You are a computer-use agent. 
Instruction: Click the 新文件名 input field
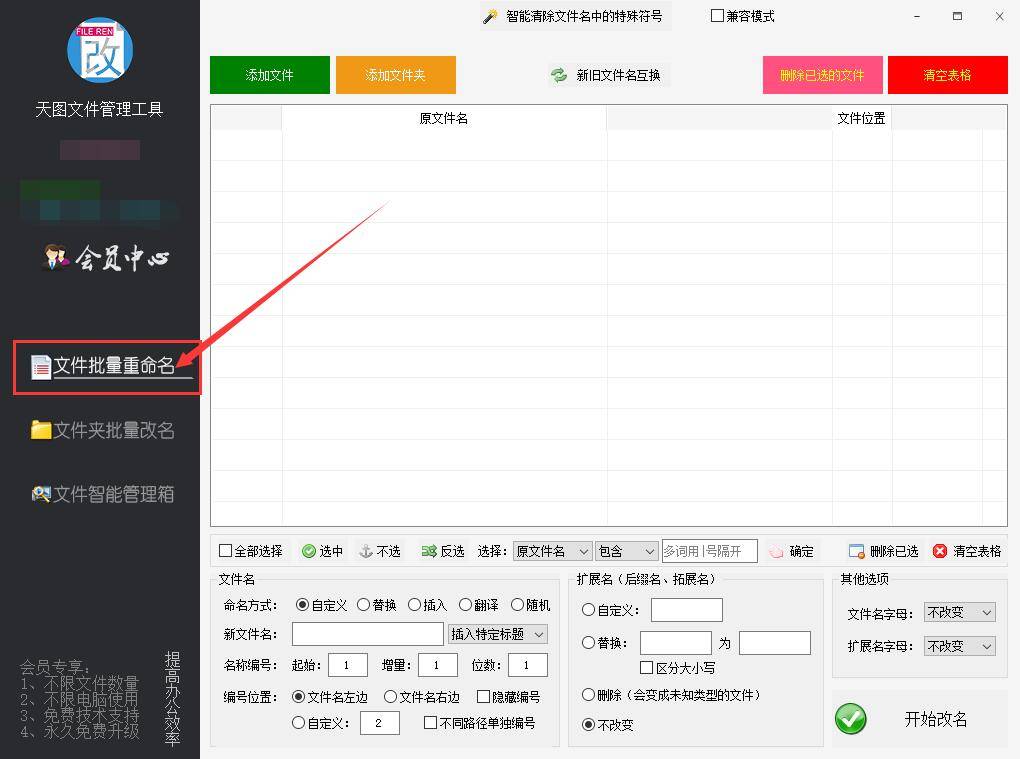368,634
